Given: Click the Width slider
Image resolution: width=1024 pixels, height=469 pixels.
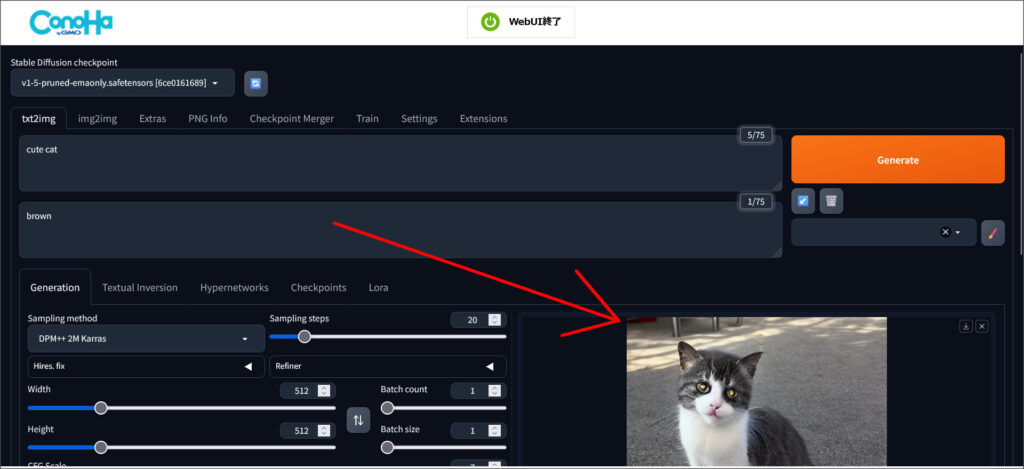Looking at the screenshot, I should click(x=182, y=408).
